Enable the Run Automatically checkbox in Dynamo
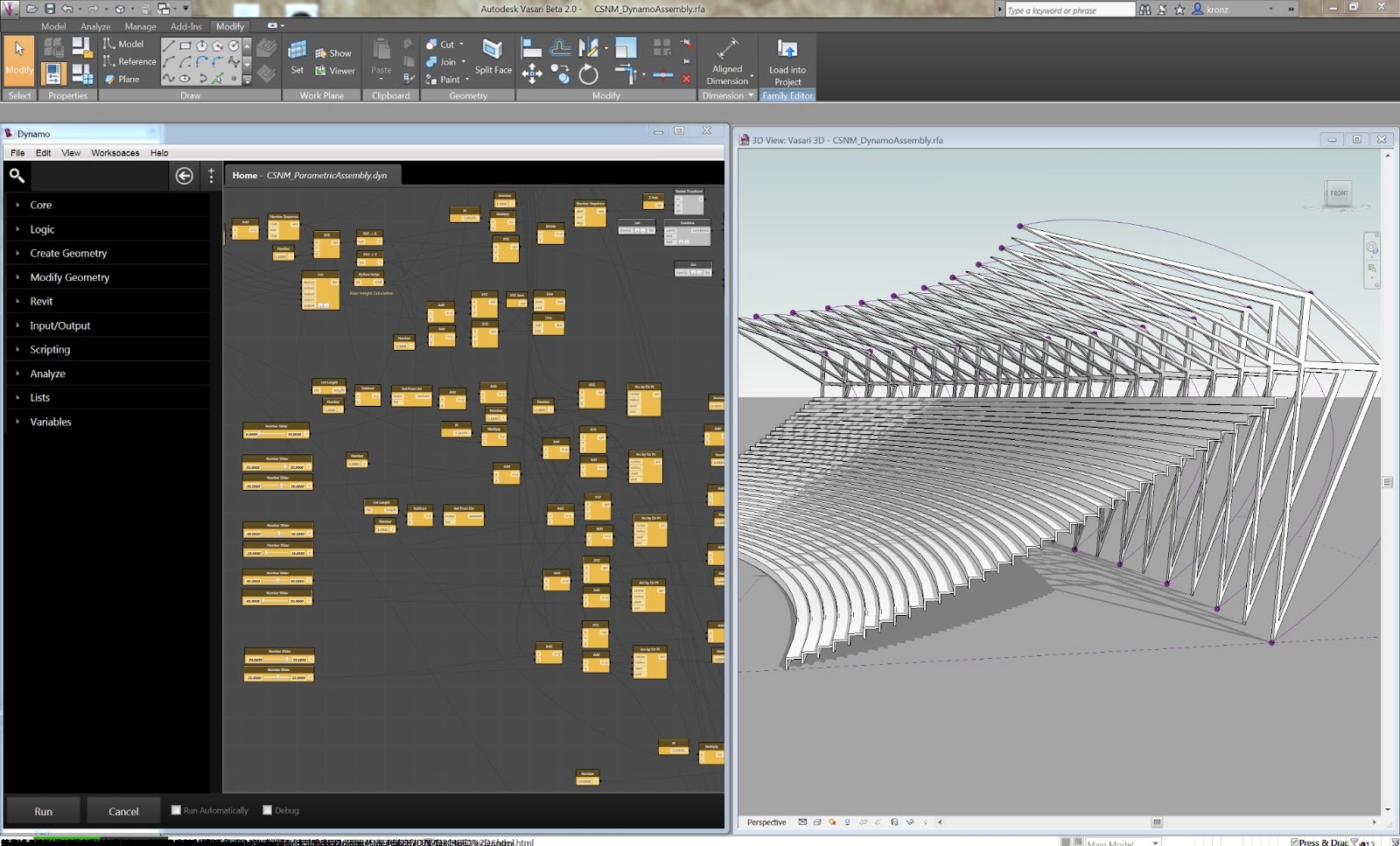 coord(177,809)
